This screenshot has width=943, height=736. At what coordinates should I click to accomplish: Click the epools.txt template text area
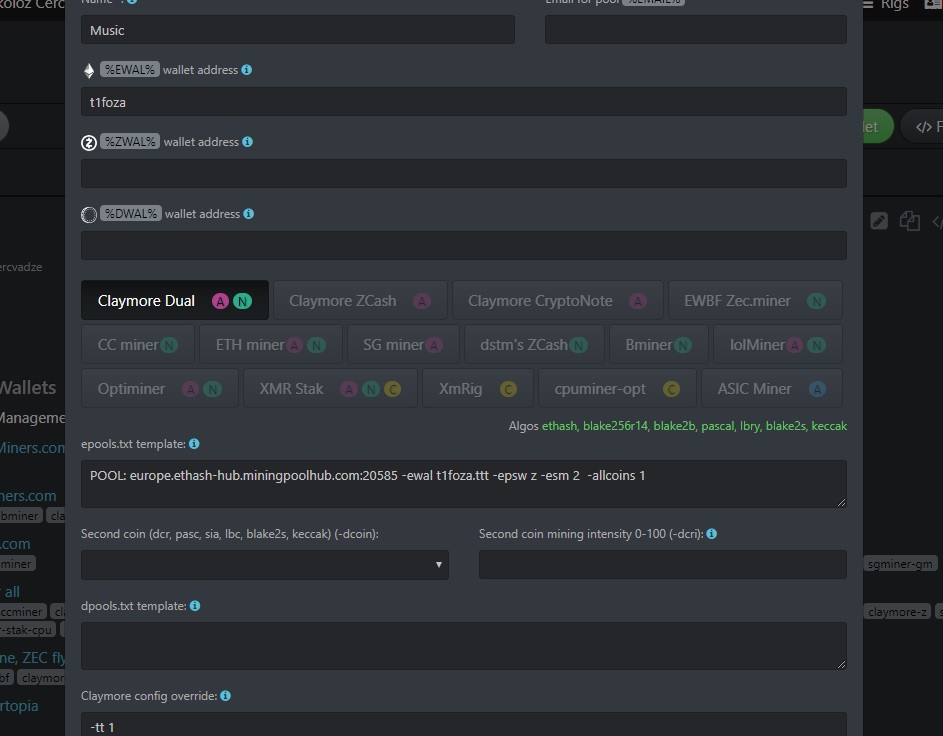464,484
